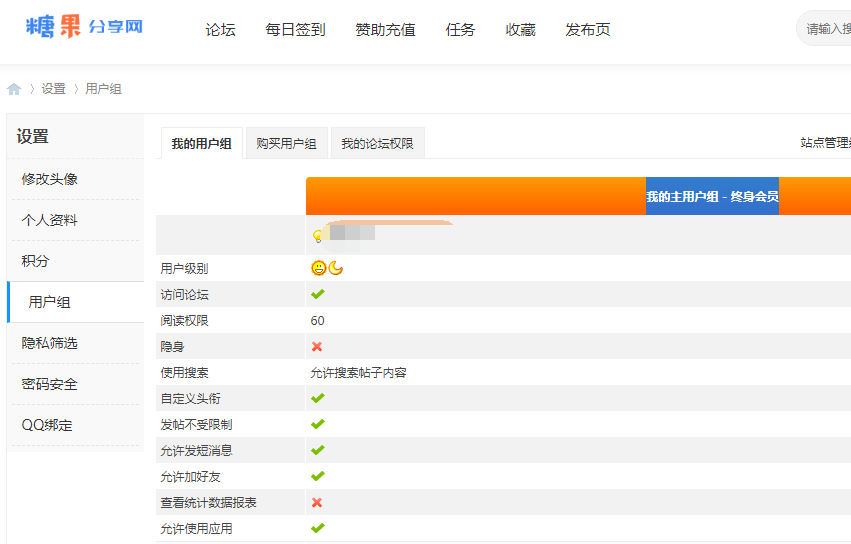Image resolution: width=851 pixels, height=544 pixels.
Task: Open 隐私筛选 in settings sidebar
Action: (75, 343)
